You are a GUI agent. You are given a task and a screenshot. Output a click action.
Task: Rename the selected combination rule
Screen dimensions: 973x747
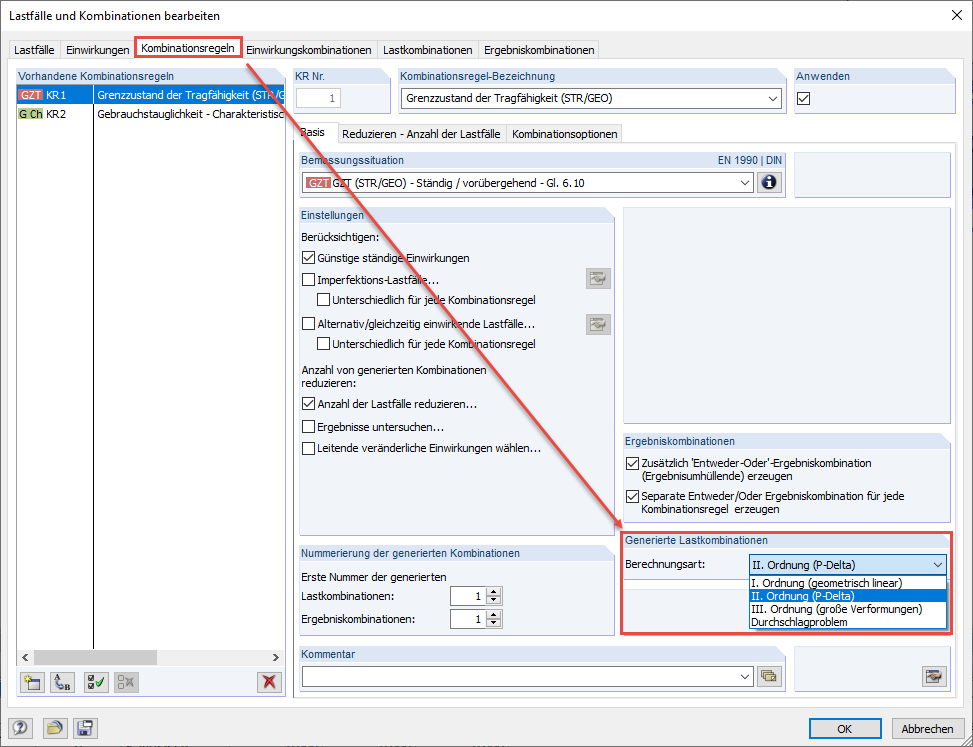[63, 682]
